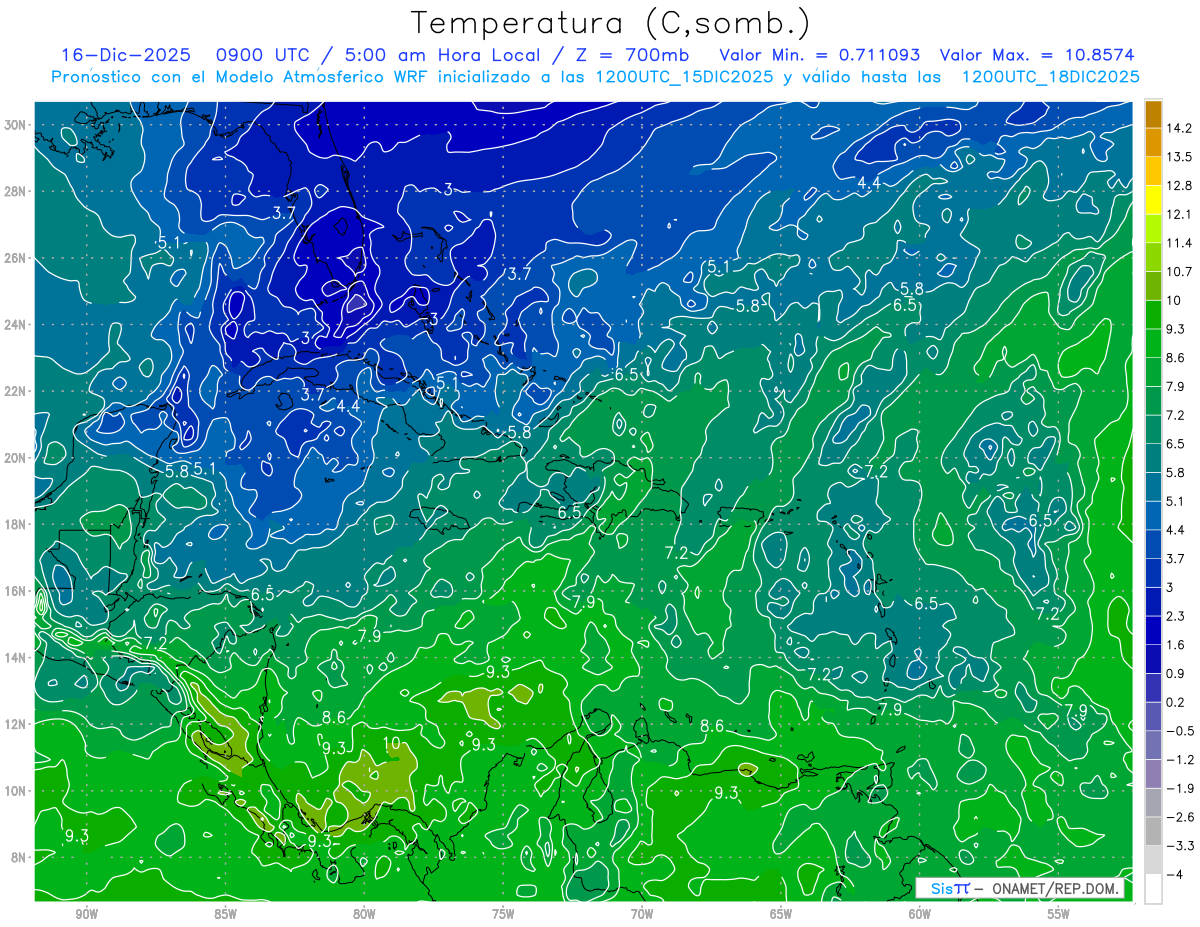Click the colorbar label '-0.5'
Image resolution: width=1200 pixels, height=927 pixels.
(1179, 731)
